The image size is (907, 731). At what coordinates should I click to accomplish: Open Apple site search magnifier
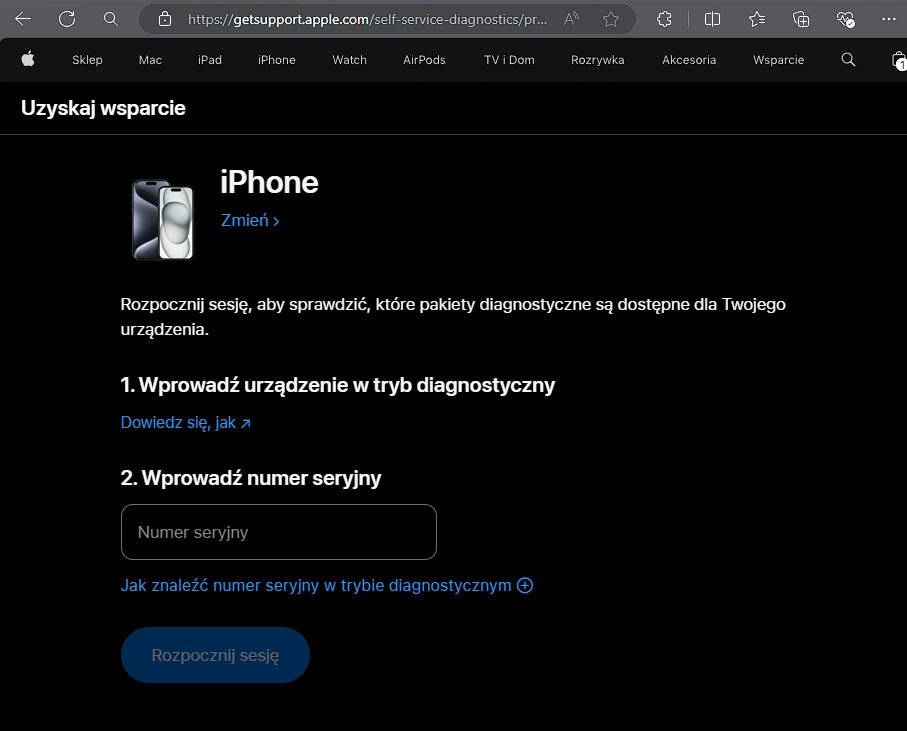pos(848,60)
